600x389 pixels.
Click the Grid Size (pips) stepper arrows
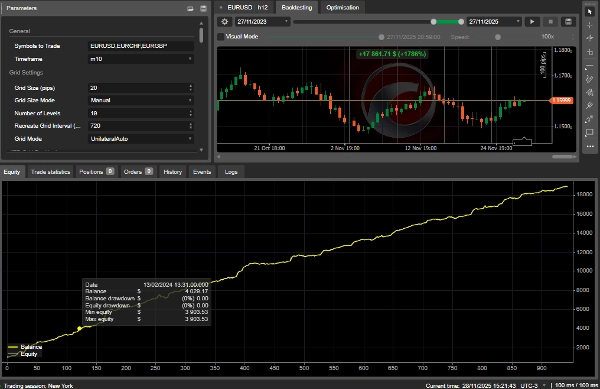click(x=191, y=88)
